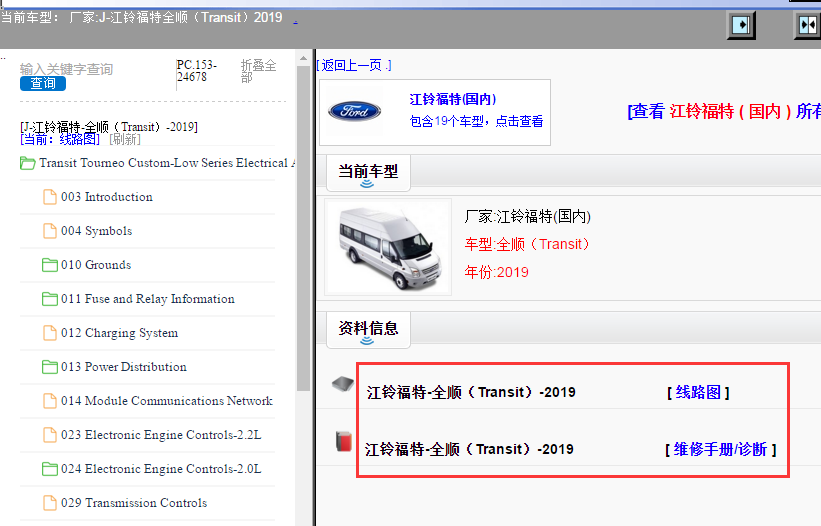The width and height of the screenshot is (821, 526).
Task: Open 004 Symbols entry
Action: [96, 231]
